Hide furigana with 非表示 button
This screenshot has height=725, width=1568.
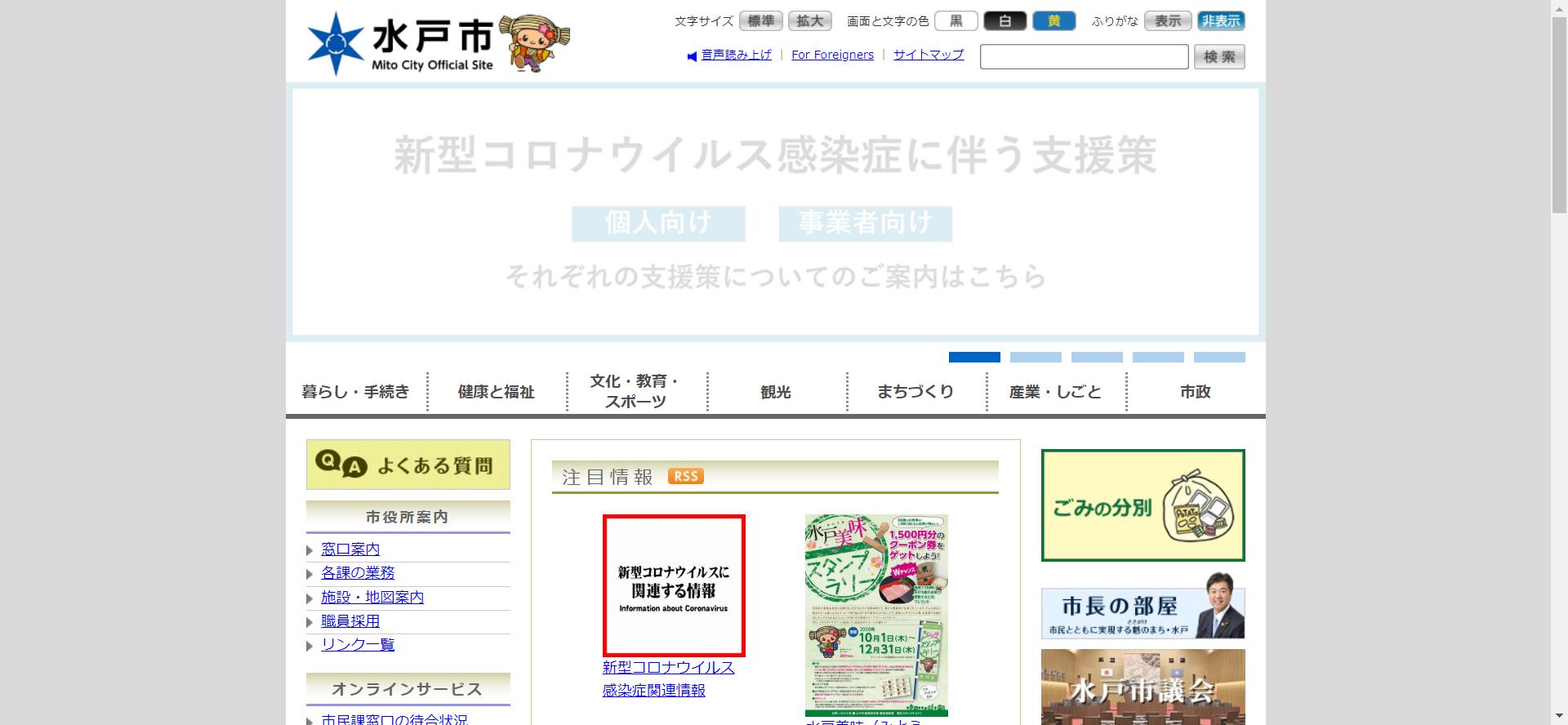click(1221, 21)
